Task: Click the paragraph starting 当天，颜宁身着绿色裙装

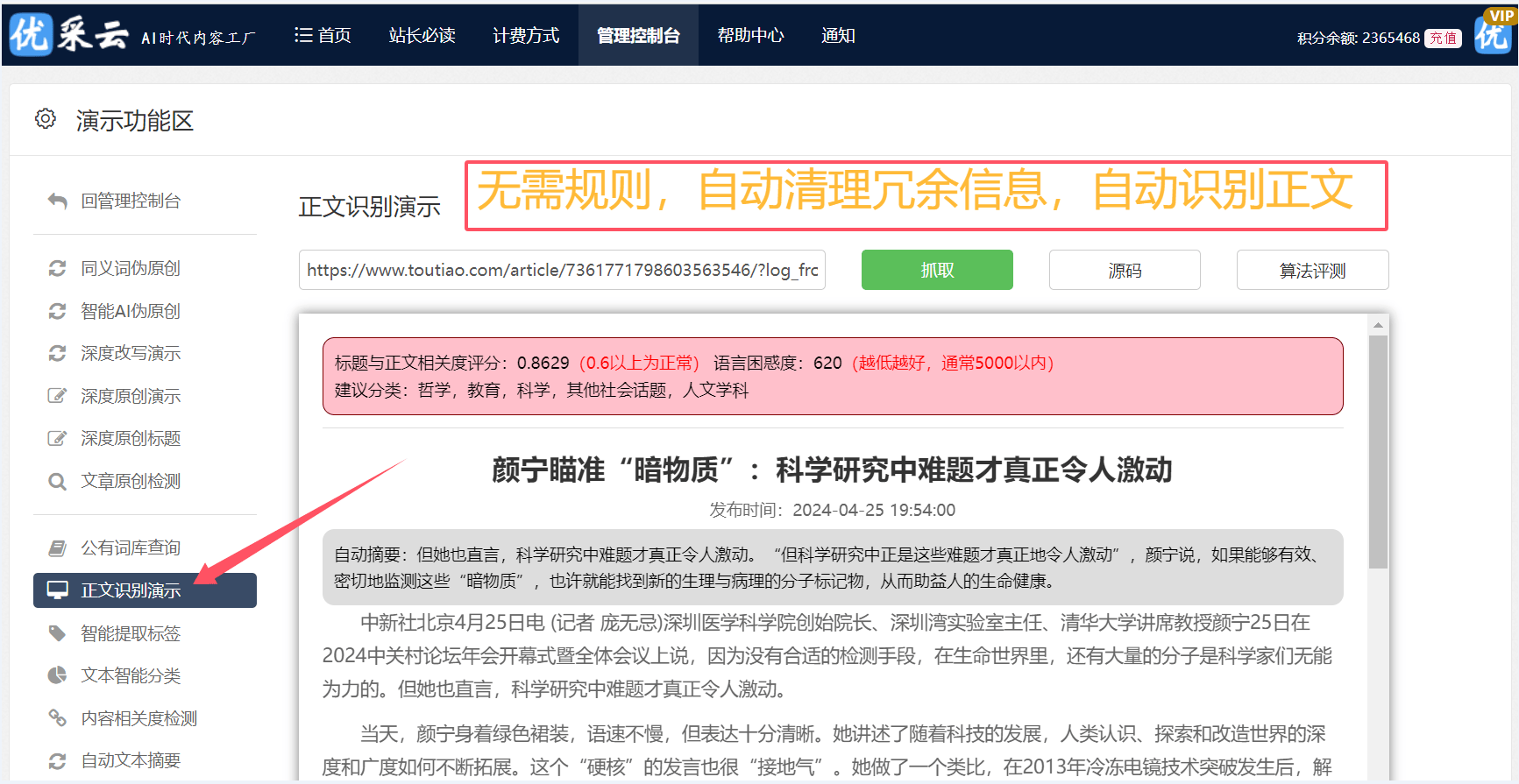Action: point(828,750)
